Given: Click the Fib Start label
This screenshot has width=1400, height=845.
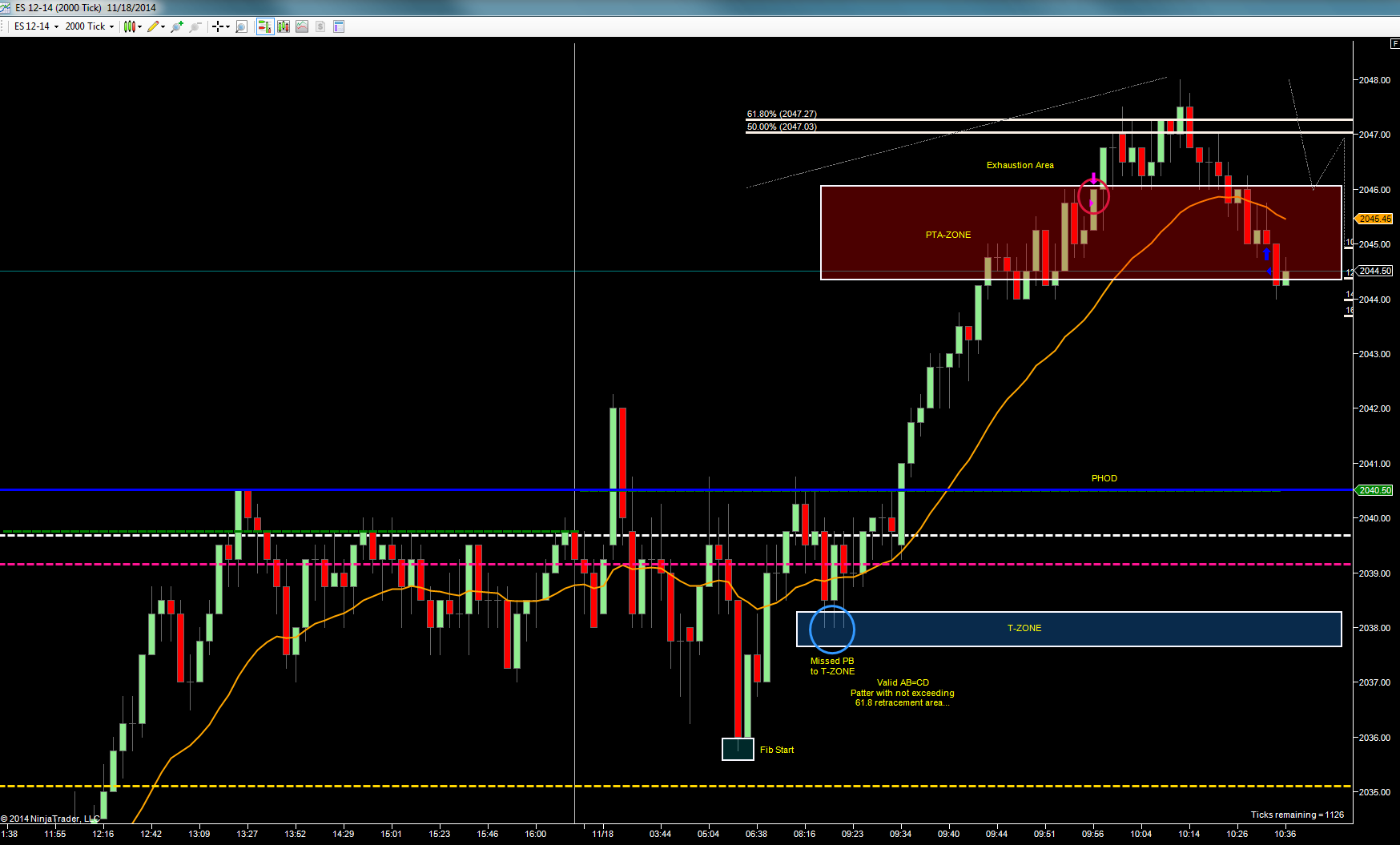Looking at the screenshot, I should point(777,750).
